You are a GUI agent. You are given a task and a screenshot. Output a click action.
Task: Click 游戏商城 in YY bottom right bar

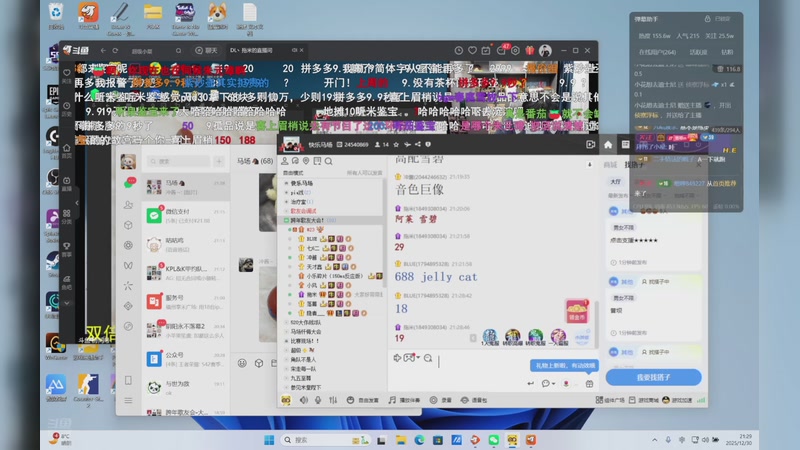[644, 401]
